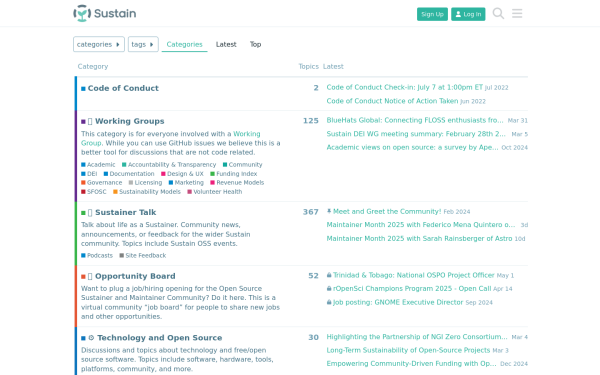Click lock icon next to rOpenSci Champions topic
This screenshot has width=600, height=375.
coord(329,289)
